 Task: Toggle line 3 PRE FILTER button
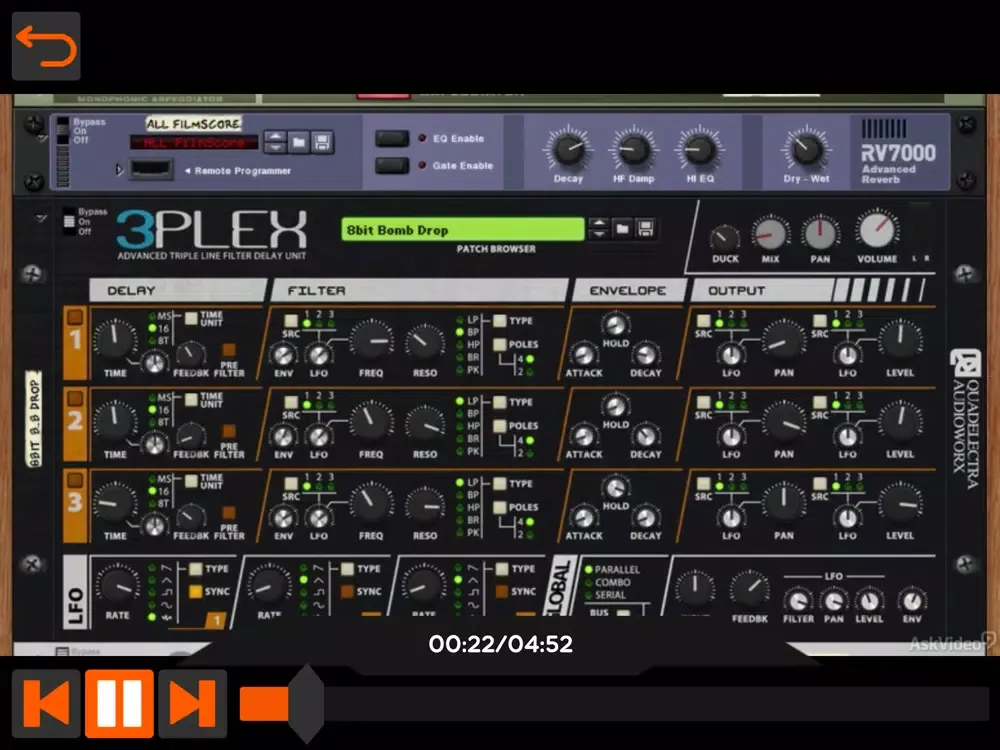228,512
